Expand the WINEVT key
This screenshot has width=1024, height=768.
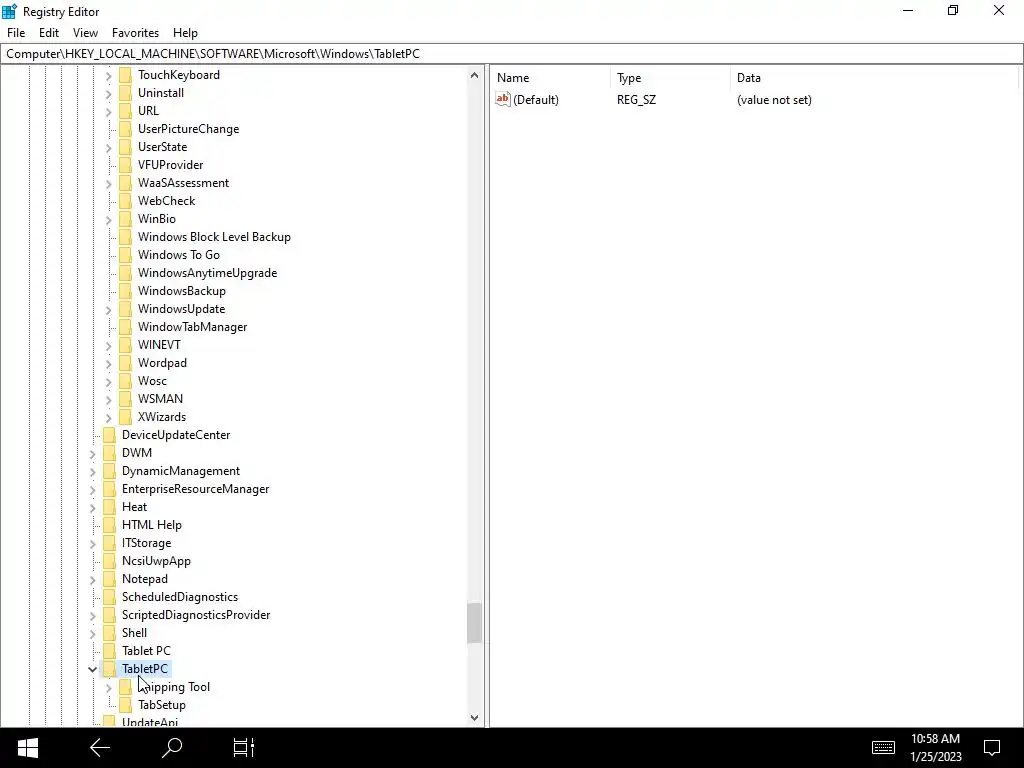[108, 345]
